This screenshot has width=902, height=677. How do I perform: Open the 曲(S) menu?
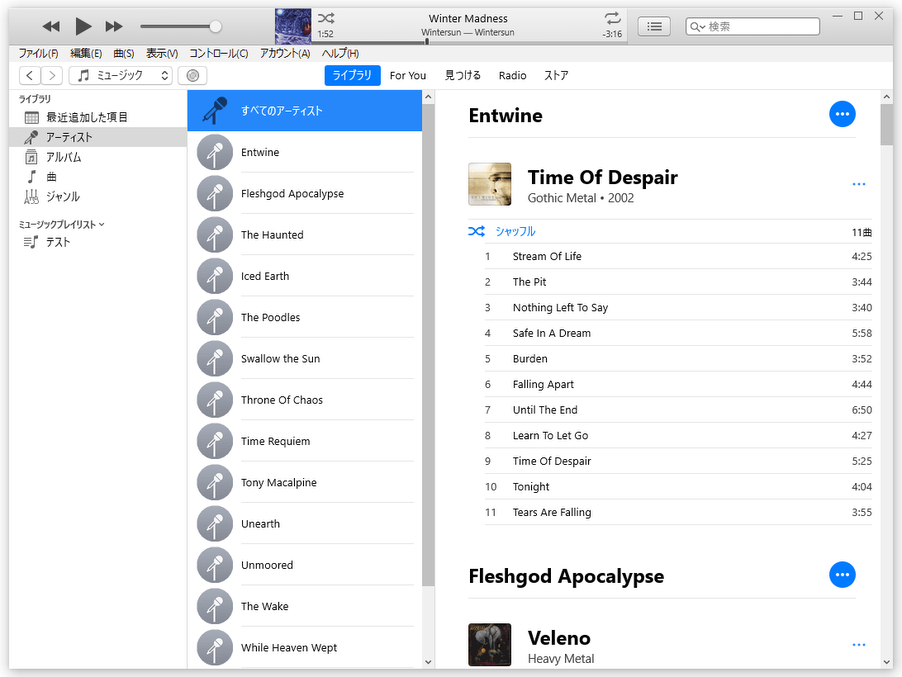[124, 53]
